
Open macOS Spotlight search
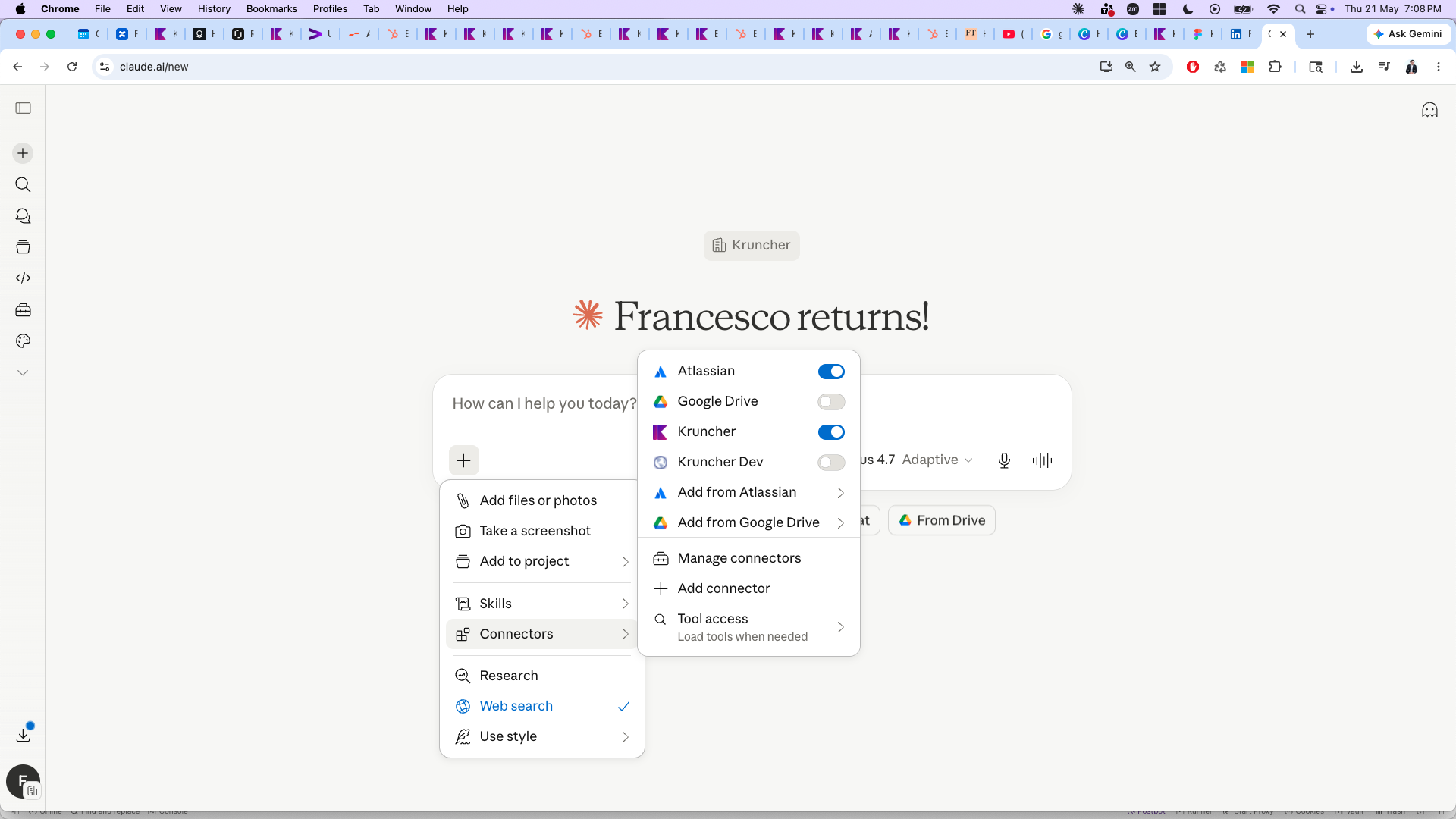[x=1300, y=9]
